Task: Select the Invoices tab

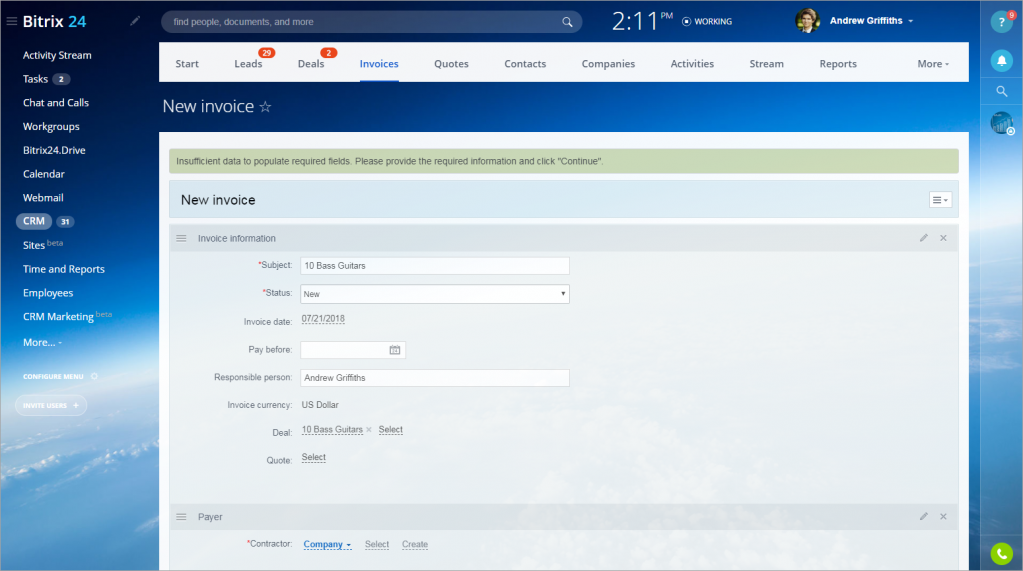Action: [x=379, y=64]
